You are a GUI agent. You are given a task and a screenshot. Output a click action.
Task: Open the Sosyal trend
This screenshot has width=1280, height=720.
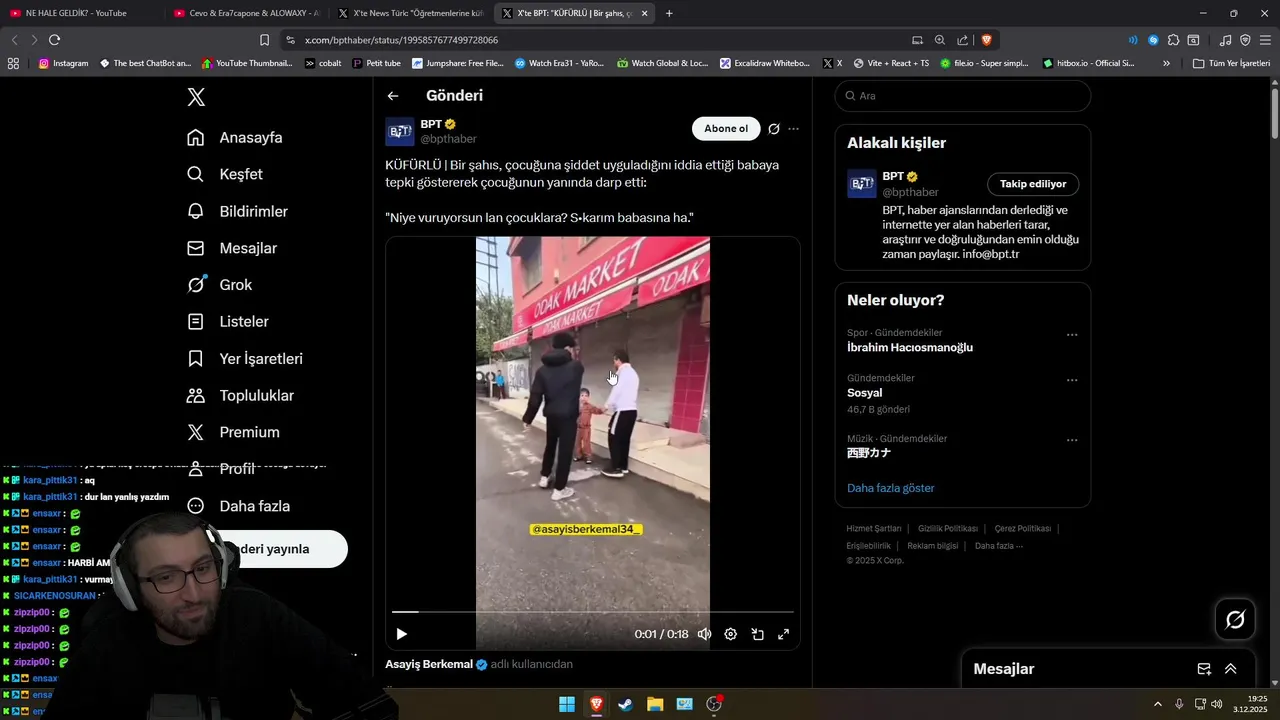point(864,393)
